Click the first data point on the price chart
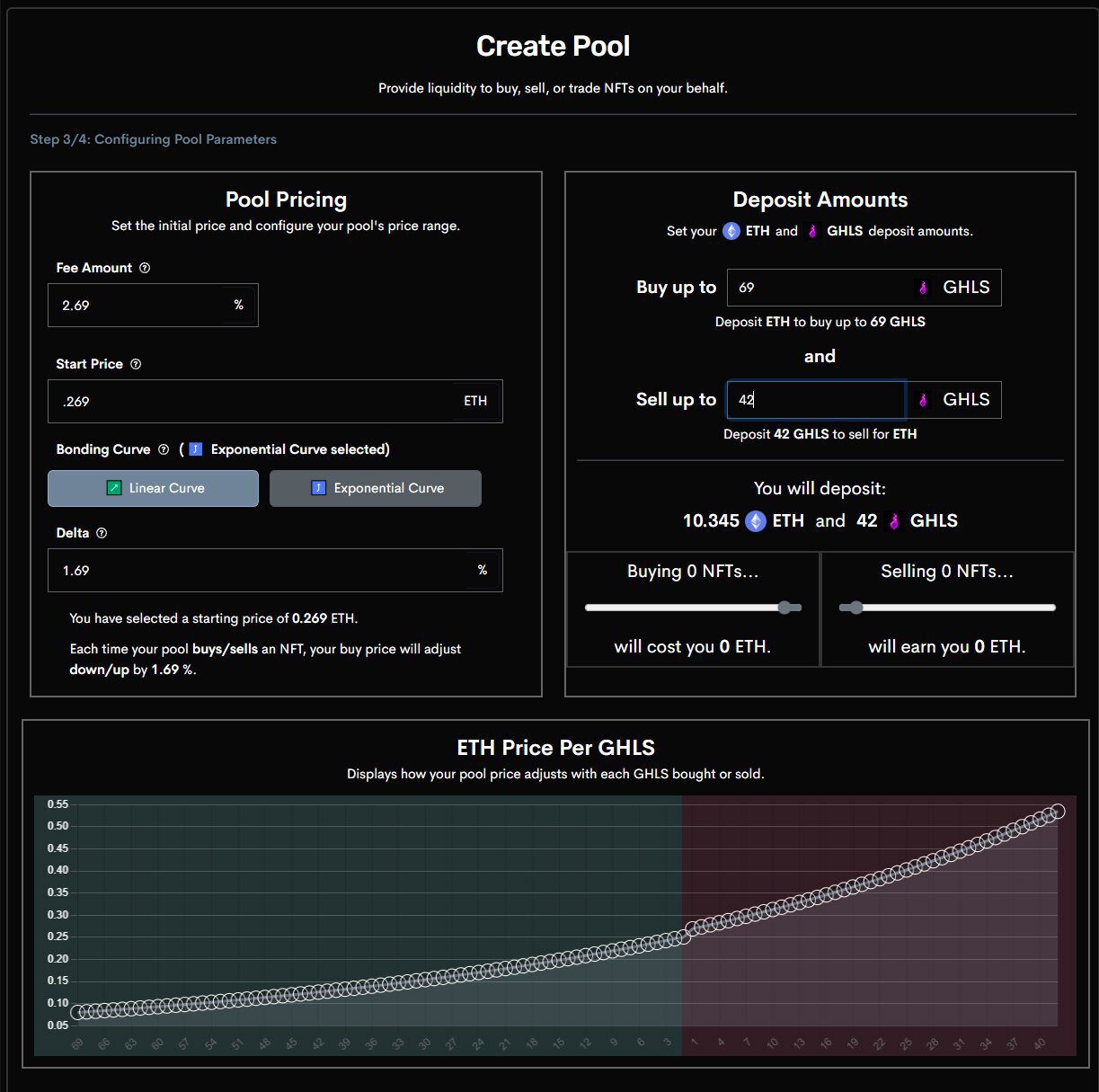The height and width of the screenshot is (1092, 1099). coord(77,1012)
